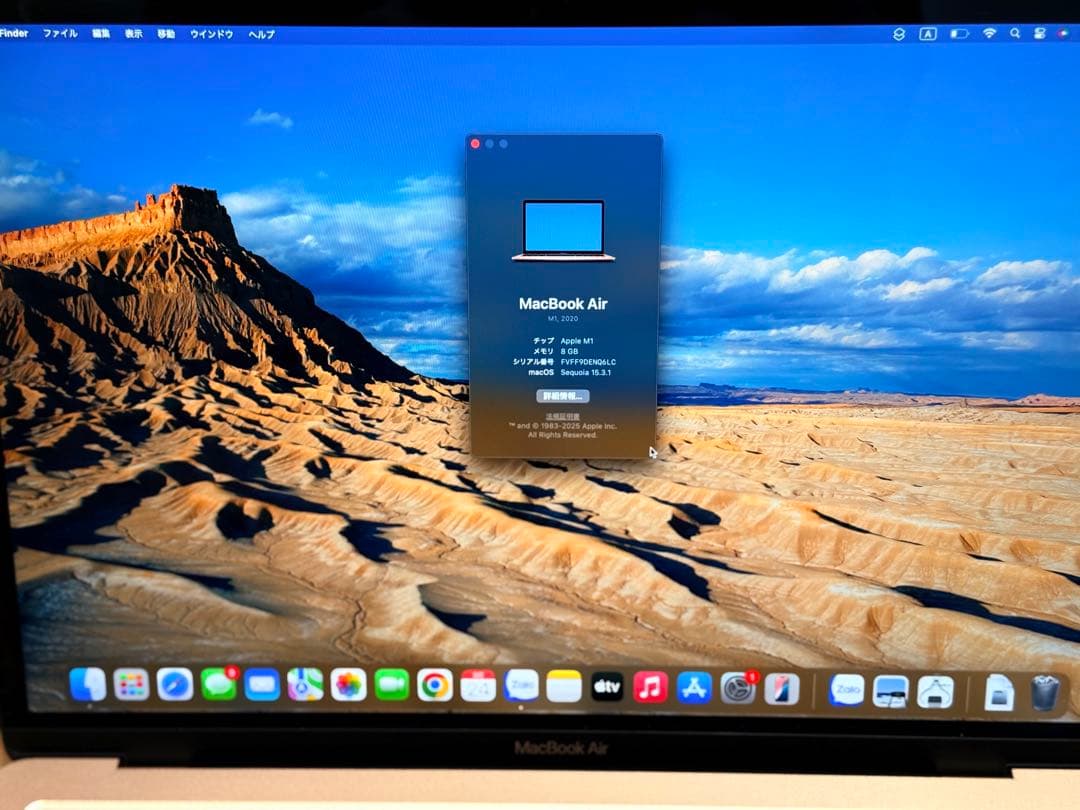Open the ファイル menu in Finder
1080x810 pixels.
(x=62, y=33)
